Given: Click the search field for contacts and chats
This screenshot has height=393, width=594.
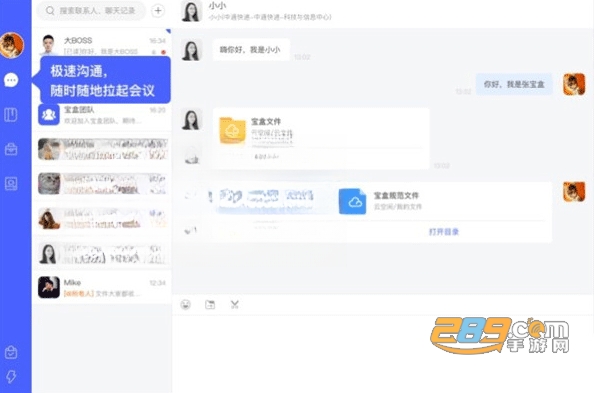Looking at the screenshot, I should [x=91, y=11].
